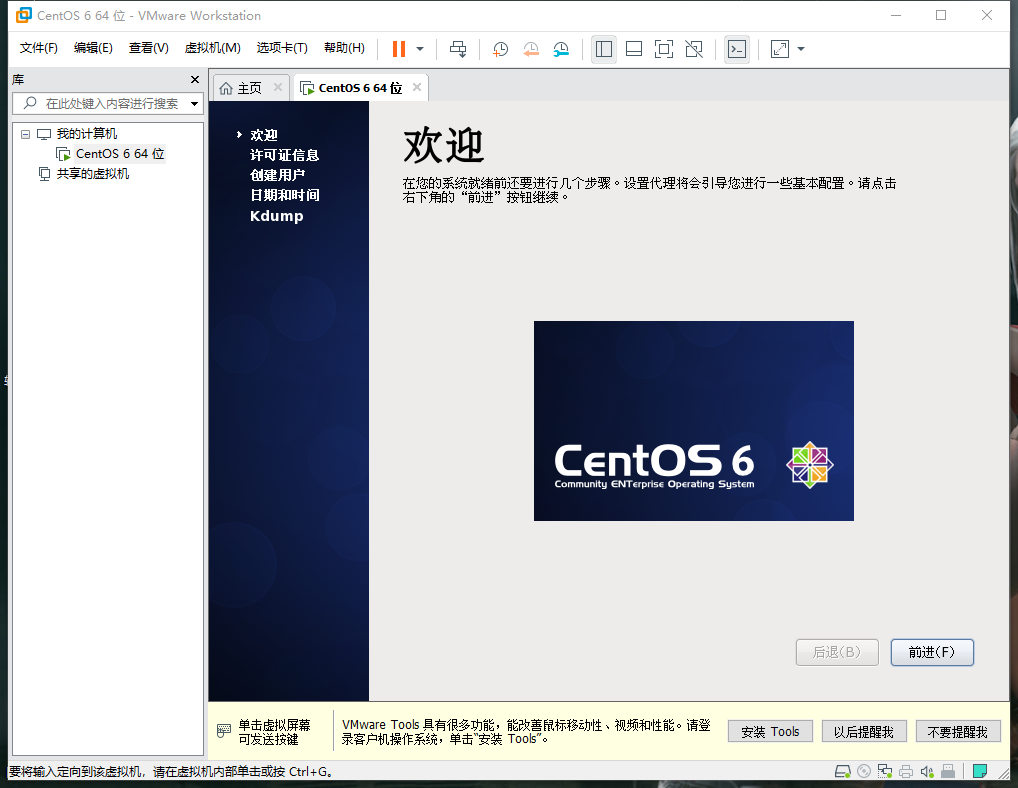The image size is (1018, 788).
Task: Open the library search filter dropdown arrow
Action: pyautogui.click(x=194, y=103)
